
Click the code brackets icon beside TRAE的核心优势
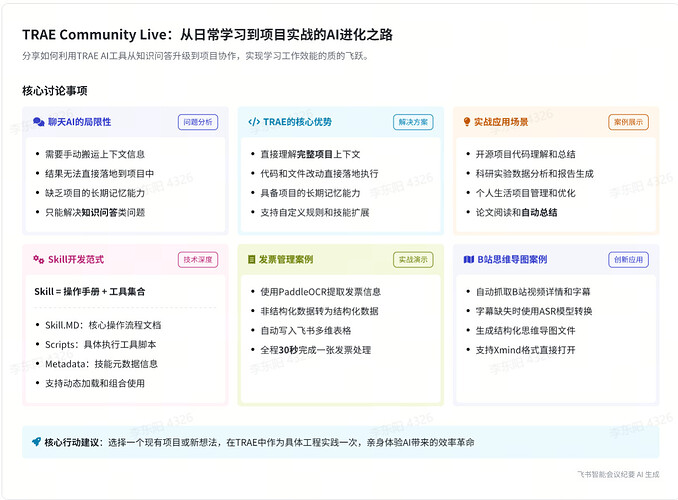pyautogui.click(x=254, y=122)
